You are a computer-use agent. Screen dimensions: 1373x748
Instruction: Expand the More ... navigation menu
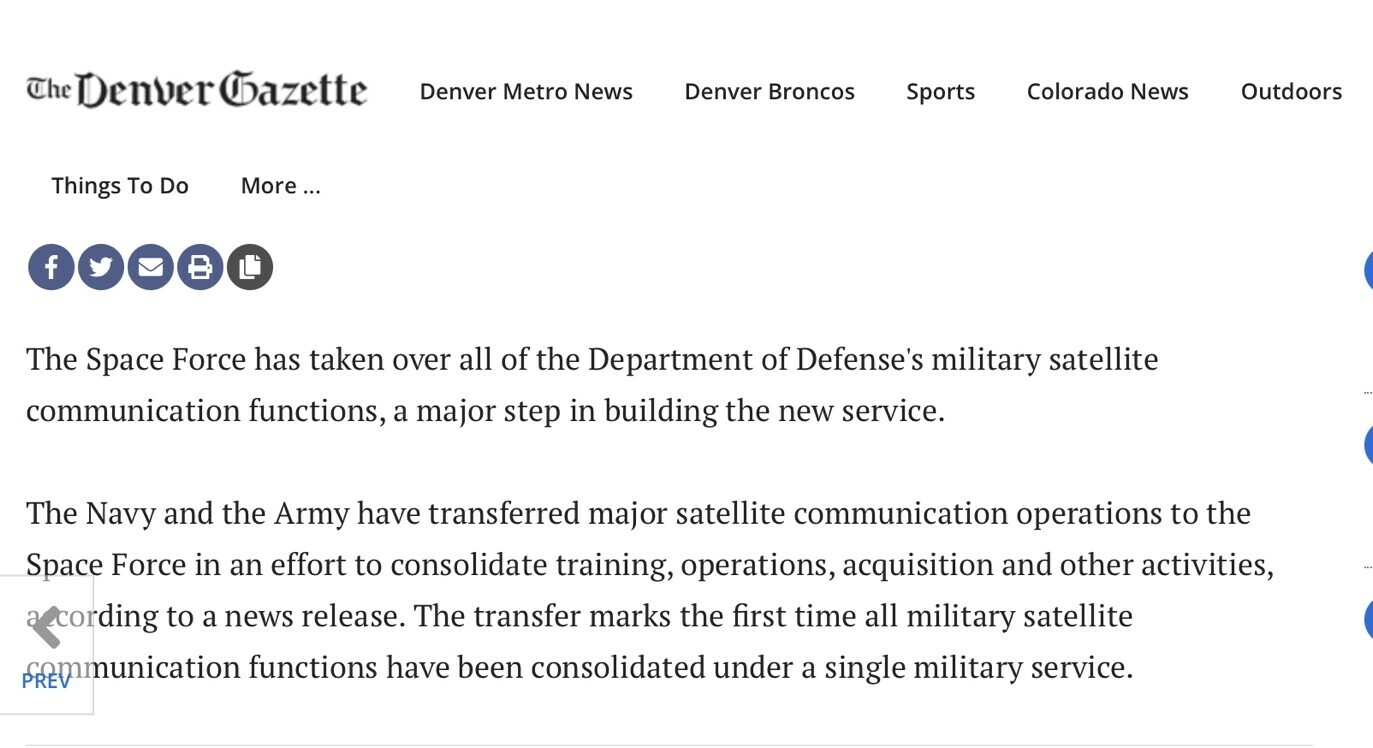pyautogui.click(x=280, y=186)
